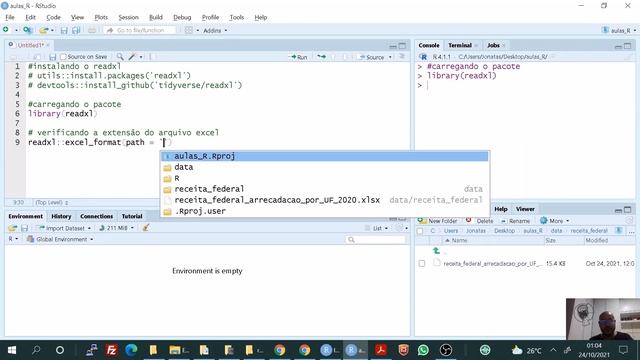This screenshot has width=640, height=360.
Task: Check the receita_federal_arrecadacao file checkbox
Action: tap(422, 263)
